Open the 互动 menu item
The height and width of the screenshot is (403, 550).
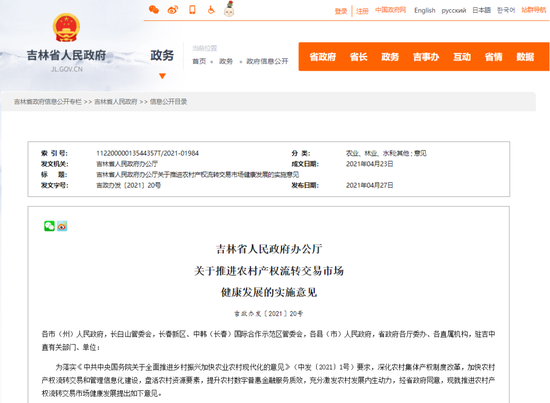point(462,57)
